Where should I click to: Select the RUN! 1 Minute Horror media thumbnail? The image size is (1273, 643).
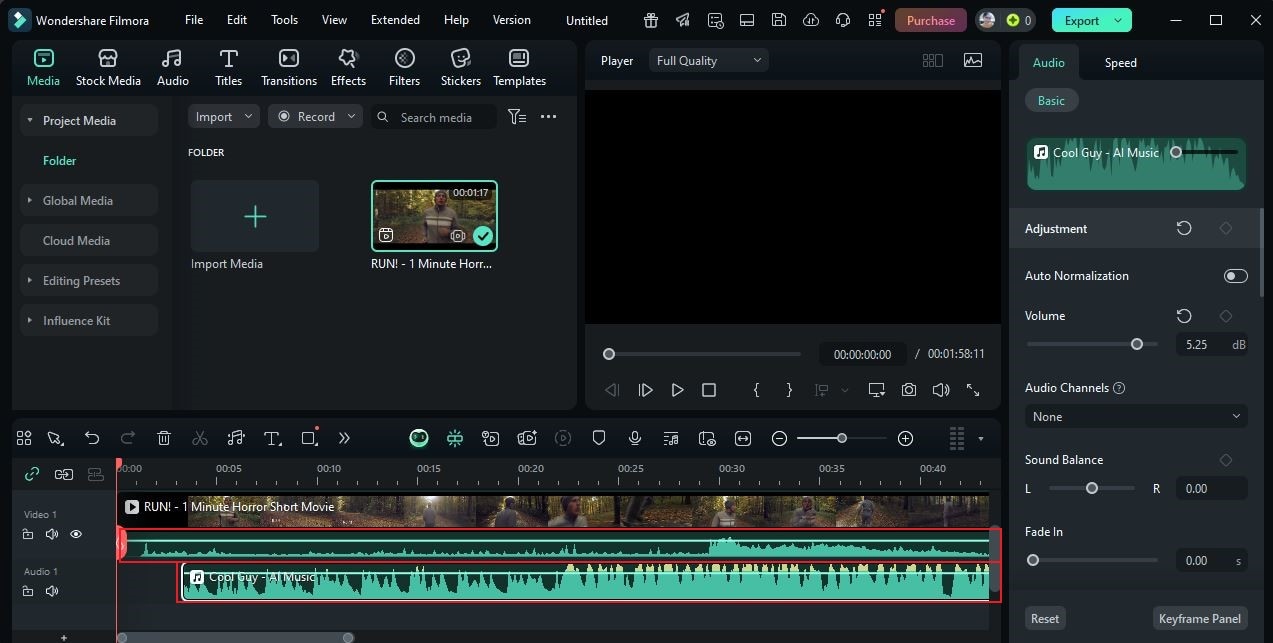(434, 216)
